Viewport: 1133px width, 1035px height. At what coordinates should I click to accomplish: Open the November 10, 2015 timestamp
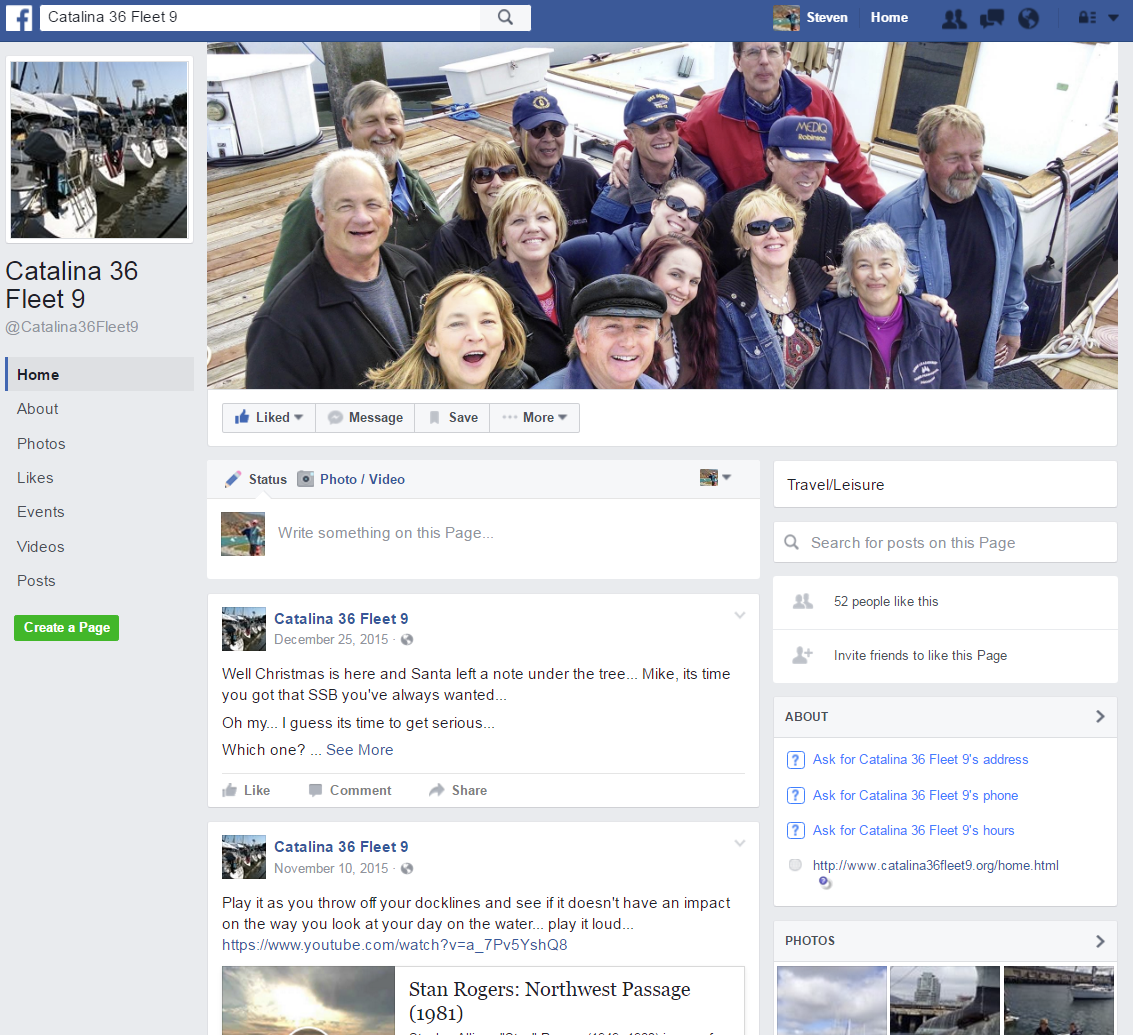tap(331, 868)
